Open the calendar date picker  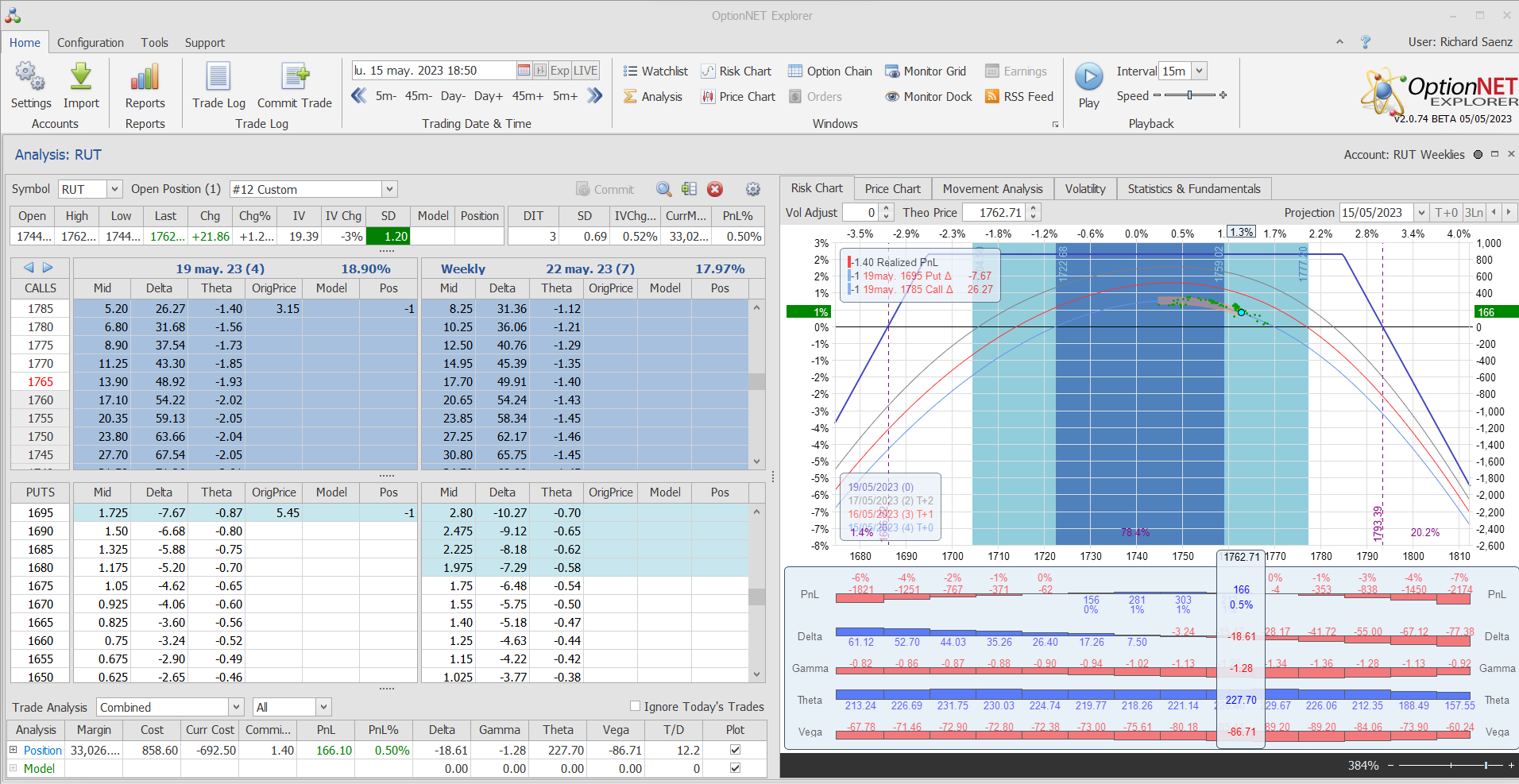pyautogui.click(x=524, y=70)
